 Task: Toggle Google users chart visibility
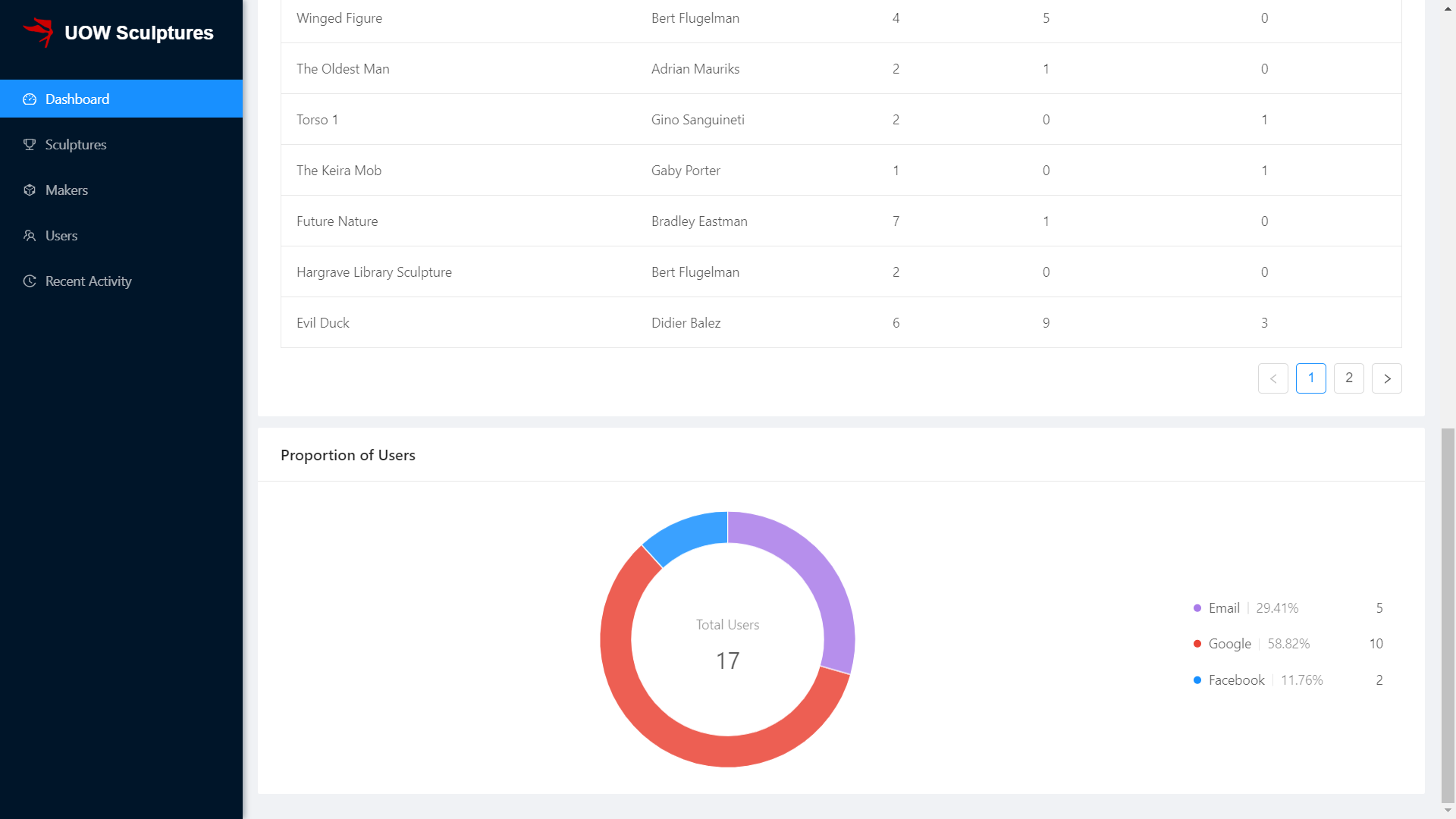1230,643
